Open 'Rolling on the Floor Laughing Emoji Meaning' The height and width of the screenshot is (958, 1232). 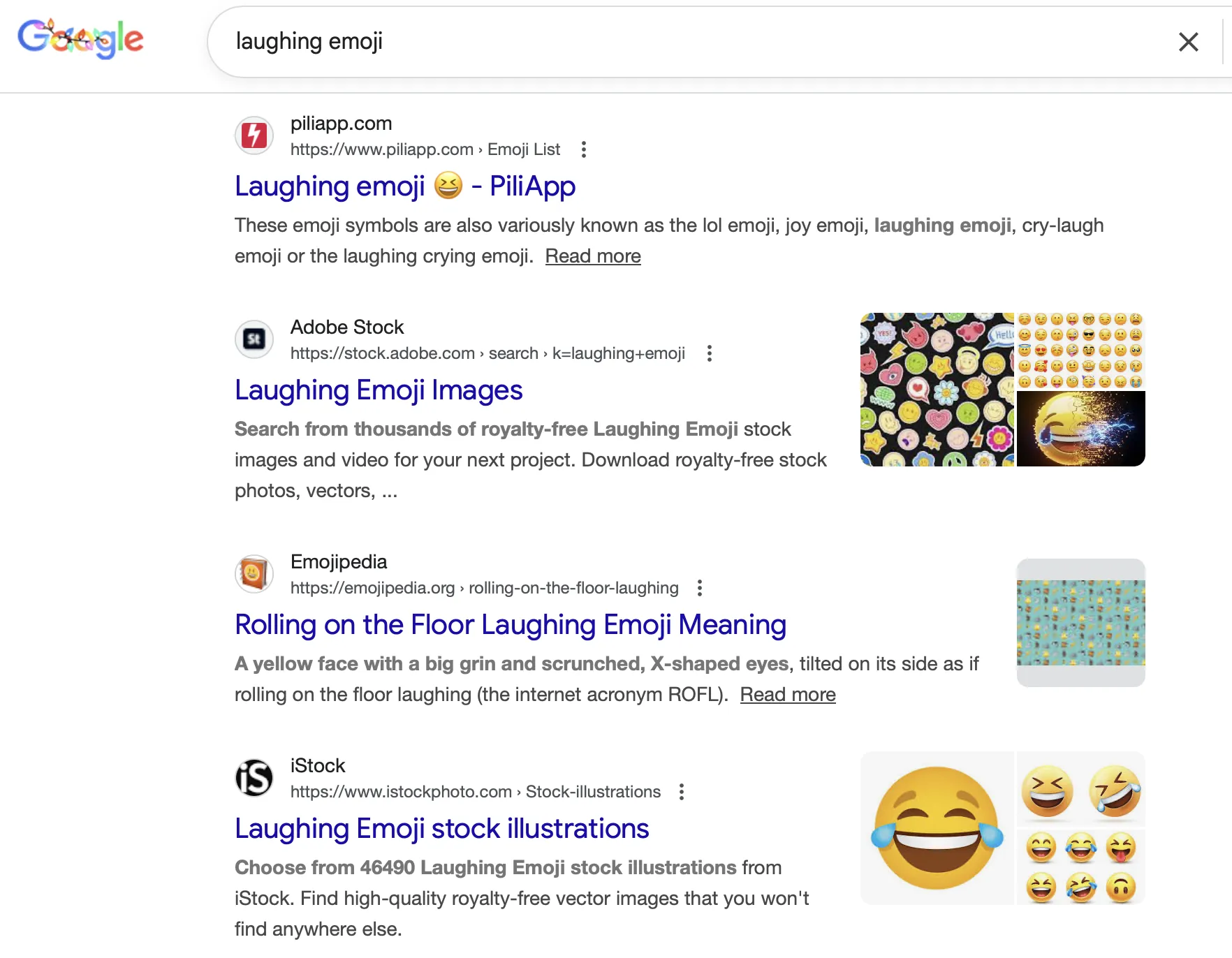511,625
